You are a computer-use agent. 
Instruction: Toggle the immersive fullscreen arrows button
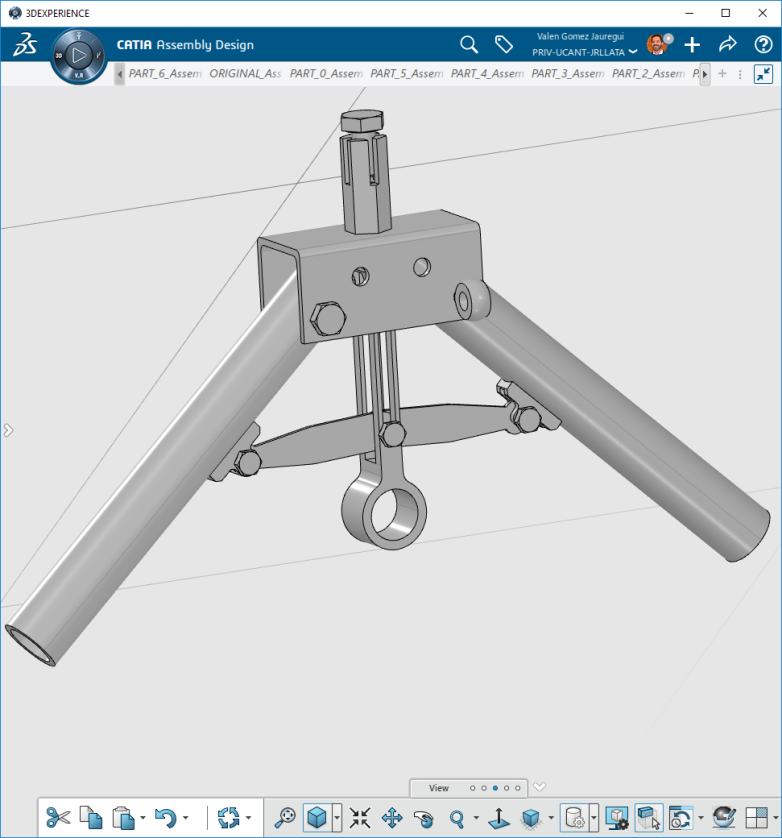[x=764, y=74]
